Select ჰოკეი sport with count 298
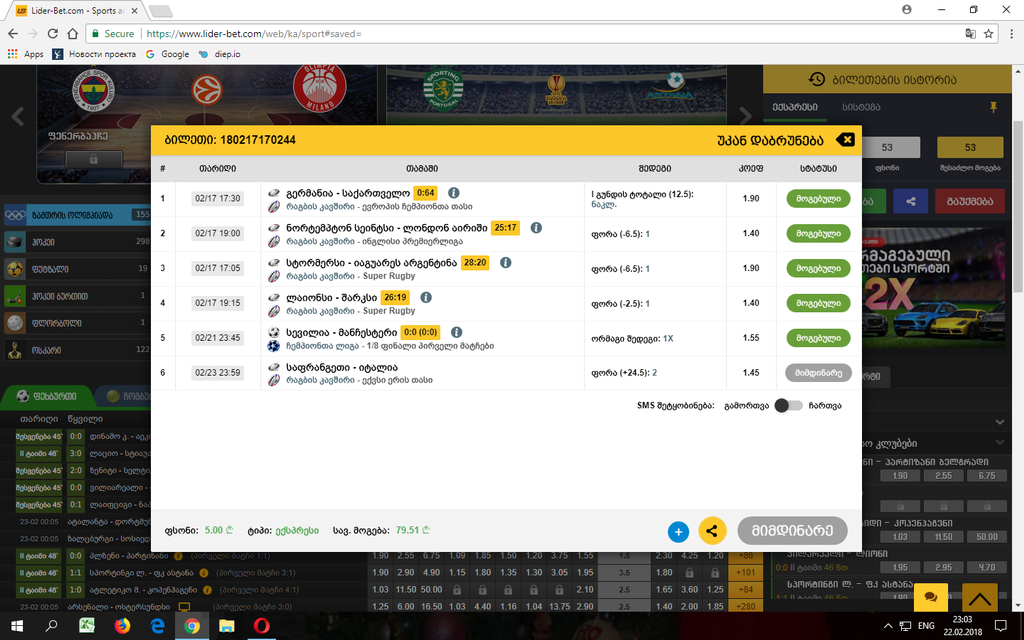 point(77,242)
